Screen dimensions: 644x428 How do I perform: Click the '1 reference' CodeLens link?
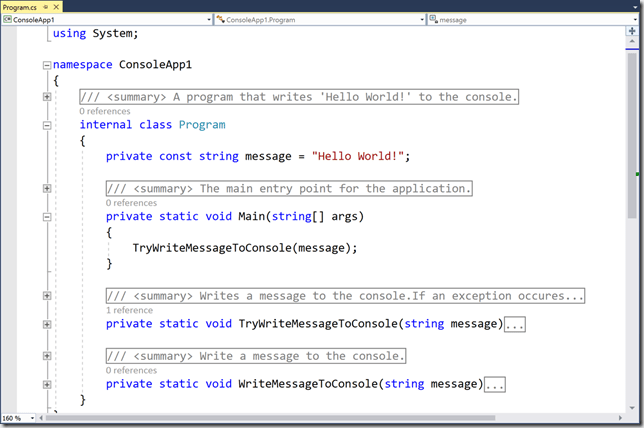[x=129, y=310]
